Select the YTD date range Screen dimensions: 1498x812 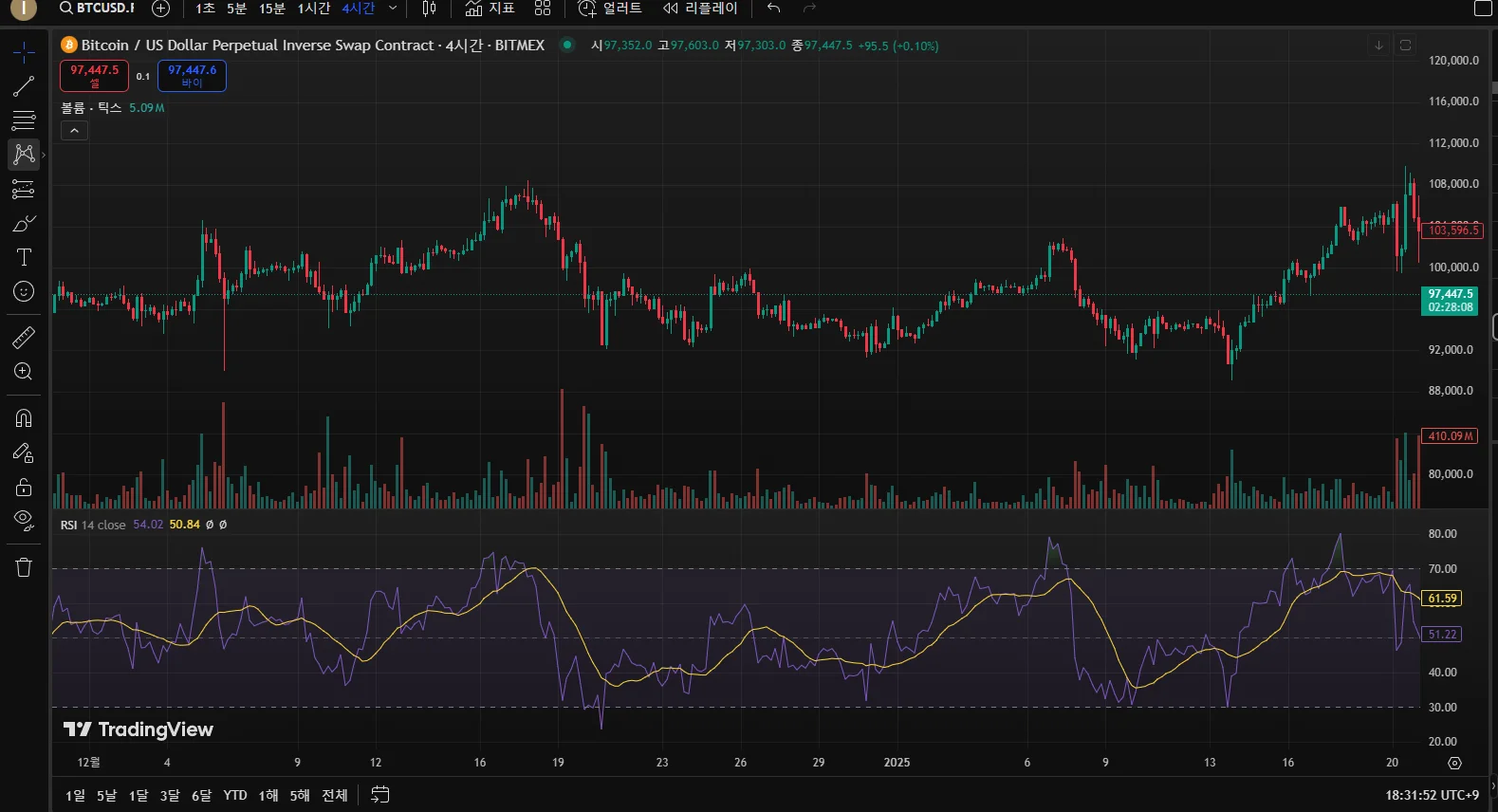[234, 795]
